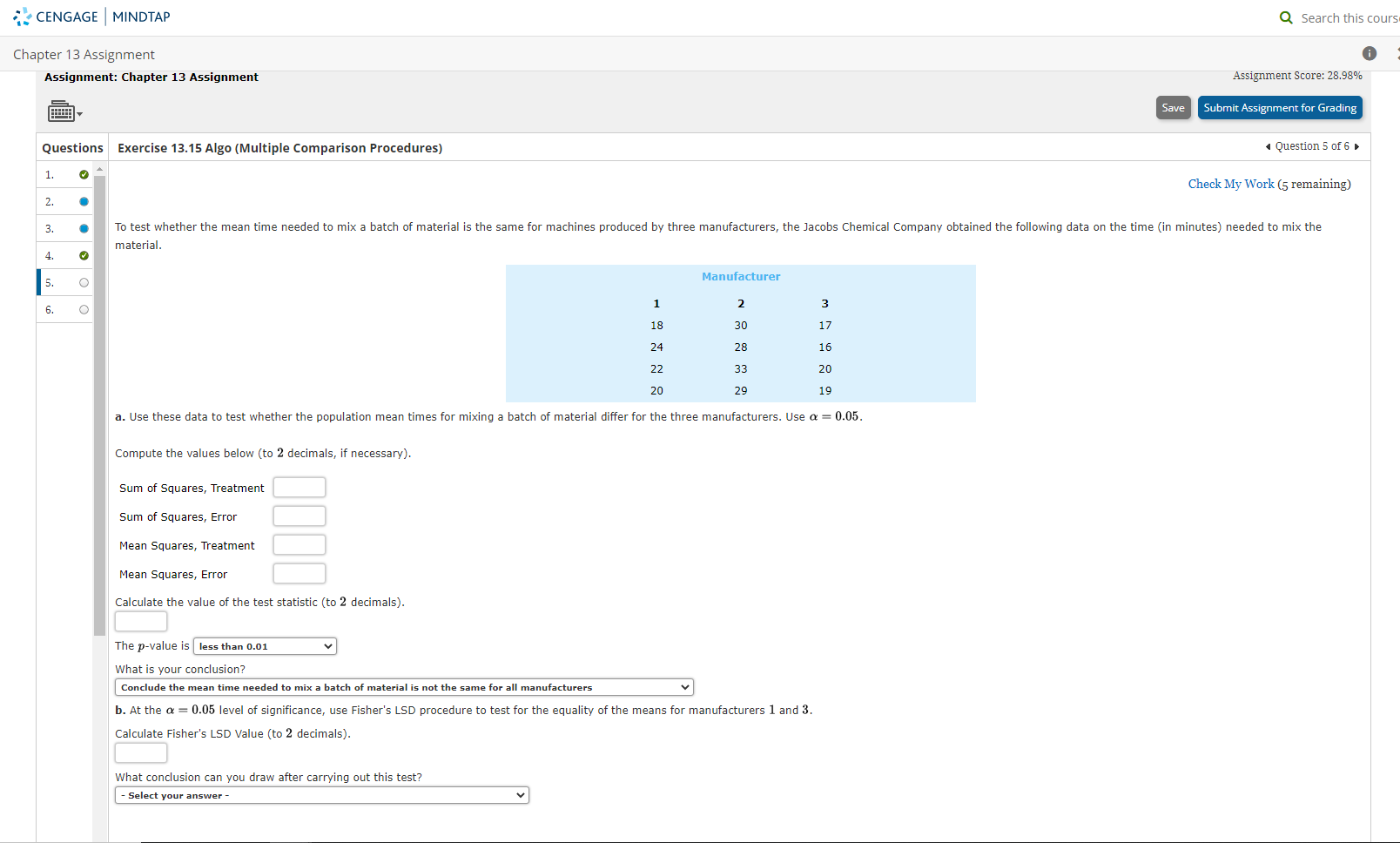The image size is (1400, 843).
Task: Click the test statistic input field
Action: (x=141, y=621)
